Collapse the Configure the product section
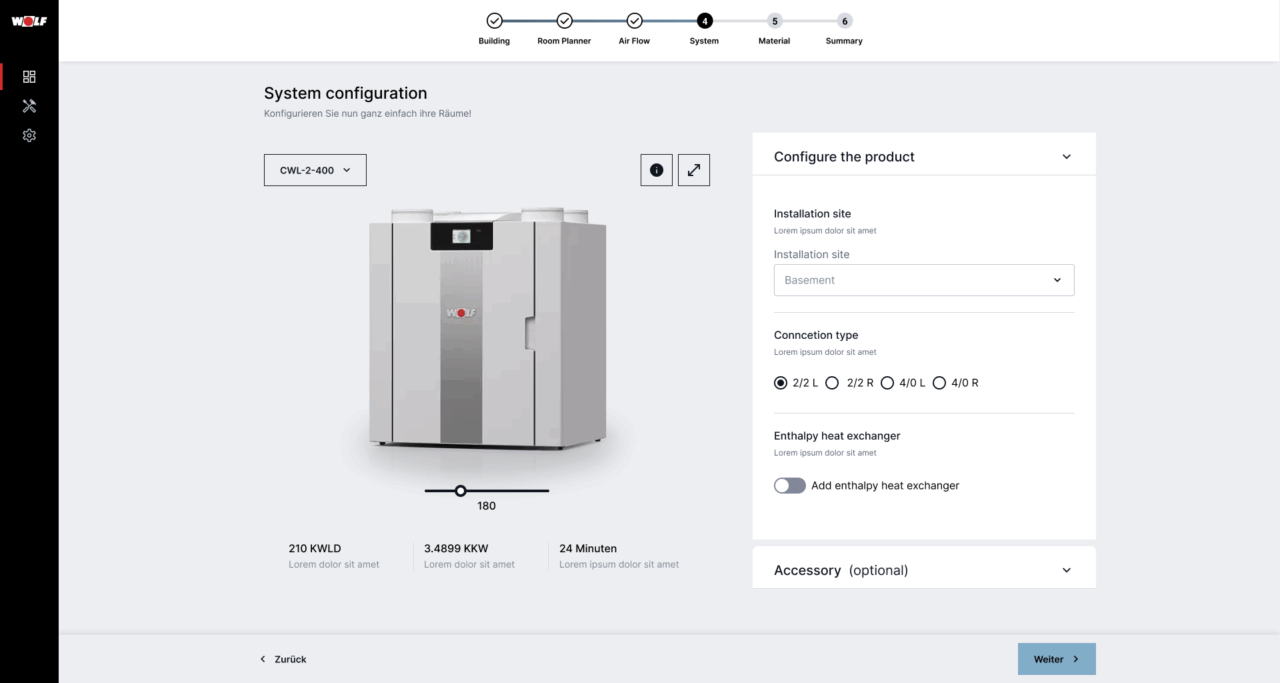 [x=1066, y=157]
